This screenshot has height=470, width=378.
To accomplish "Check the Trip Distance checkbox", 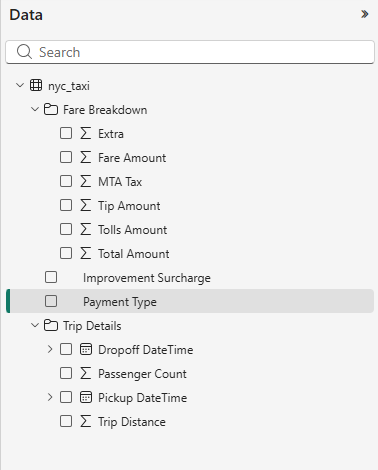I will 66,421.
